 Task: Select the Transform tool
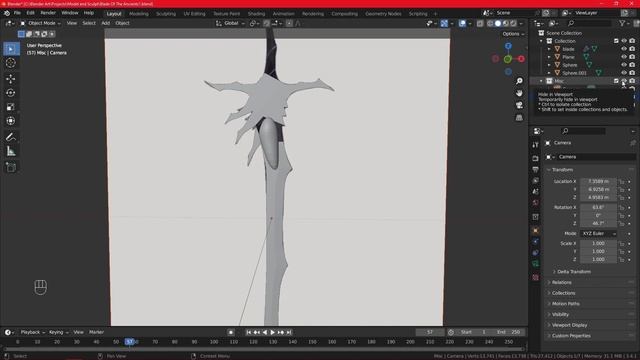tap(11, 121)
